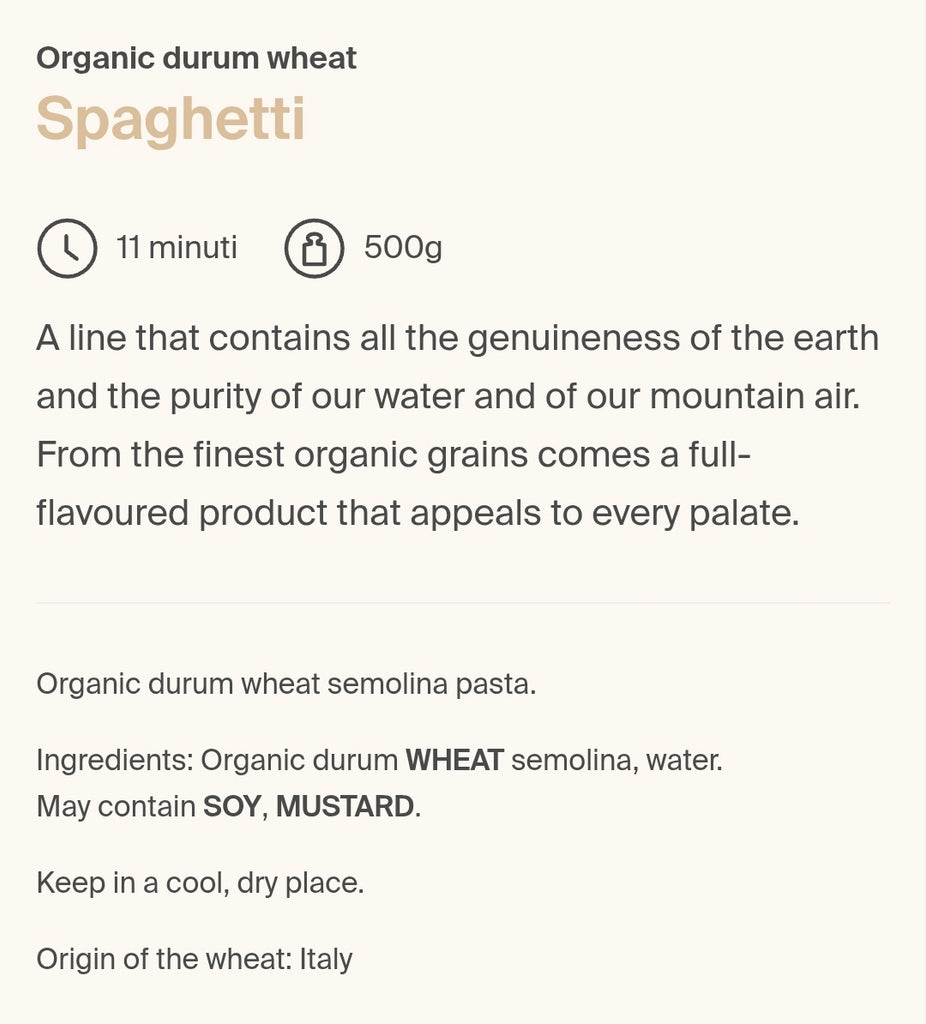Click 'Origin of the wheat: Italy' text

point(194,959)
